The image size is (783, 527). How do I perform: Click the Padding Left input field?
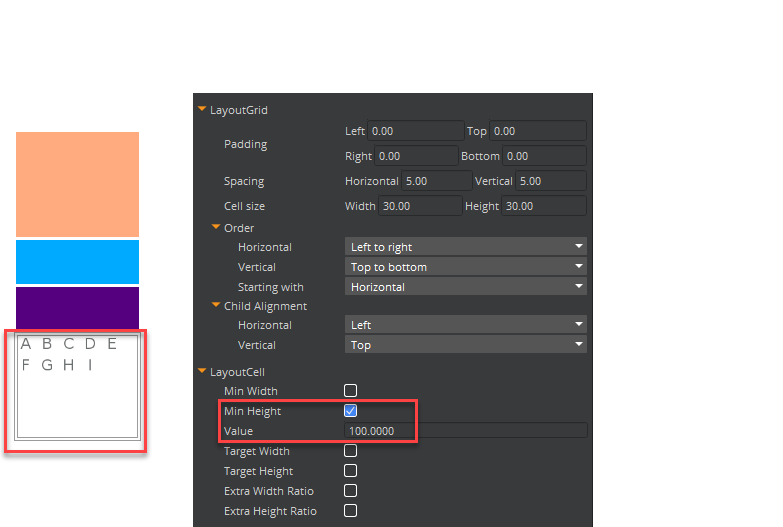[x=415, y=131]
